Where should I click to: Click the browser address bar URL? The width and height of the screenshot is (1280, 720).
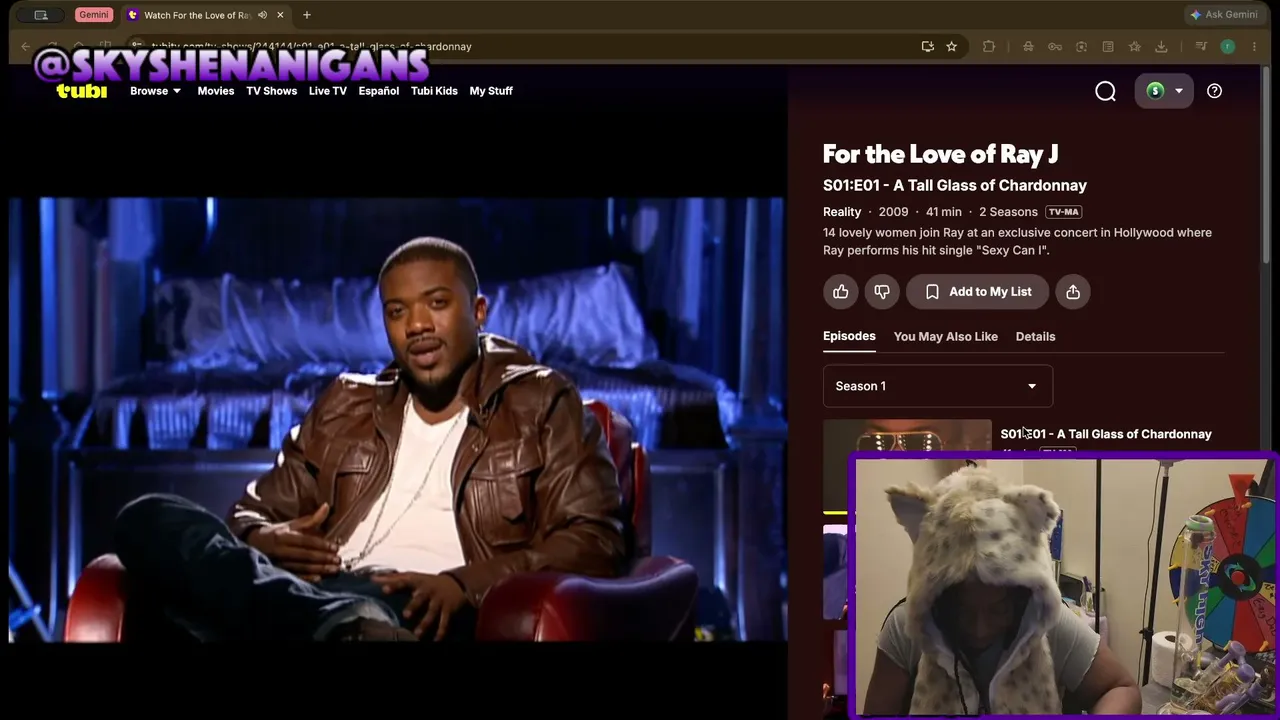[x=312, y=46]
